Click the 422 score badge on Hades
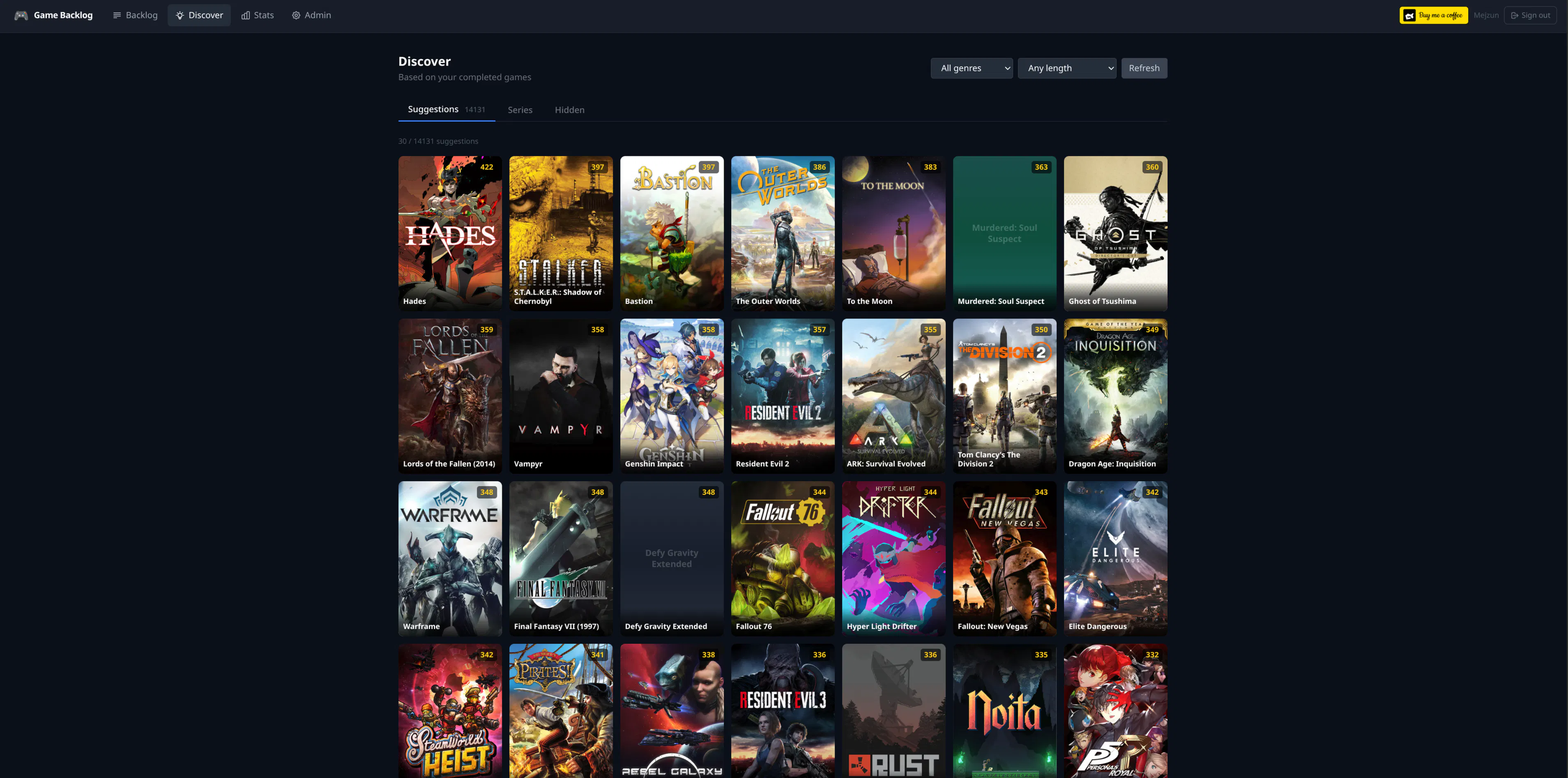Screen dimensions: 1568x778 pyautogui.click(x=486, y=167)
